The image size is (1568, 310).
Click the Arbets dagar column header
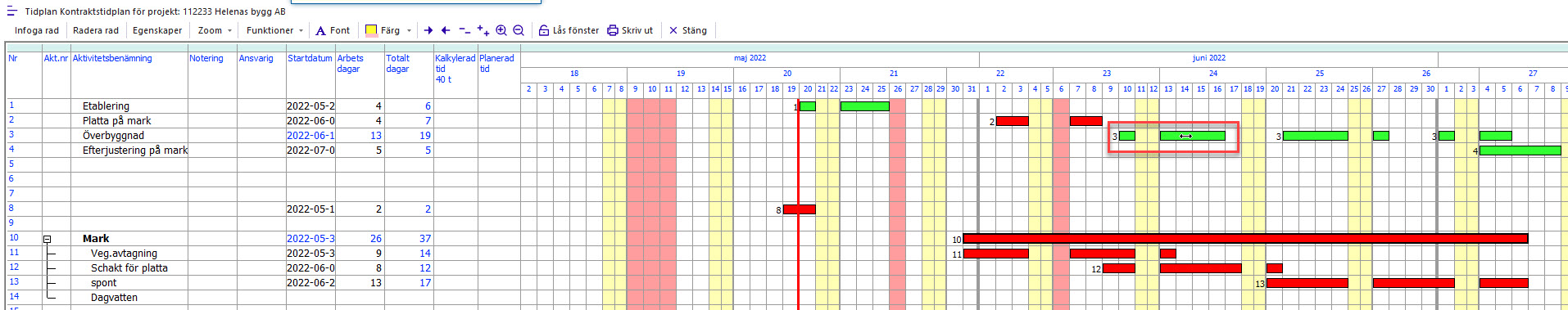(350, 63)
